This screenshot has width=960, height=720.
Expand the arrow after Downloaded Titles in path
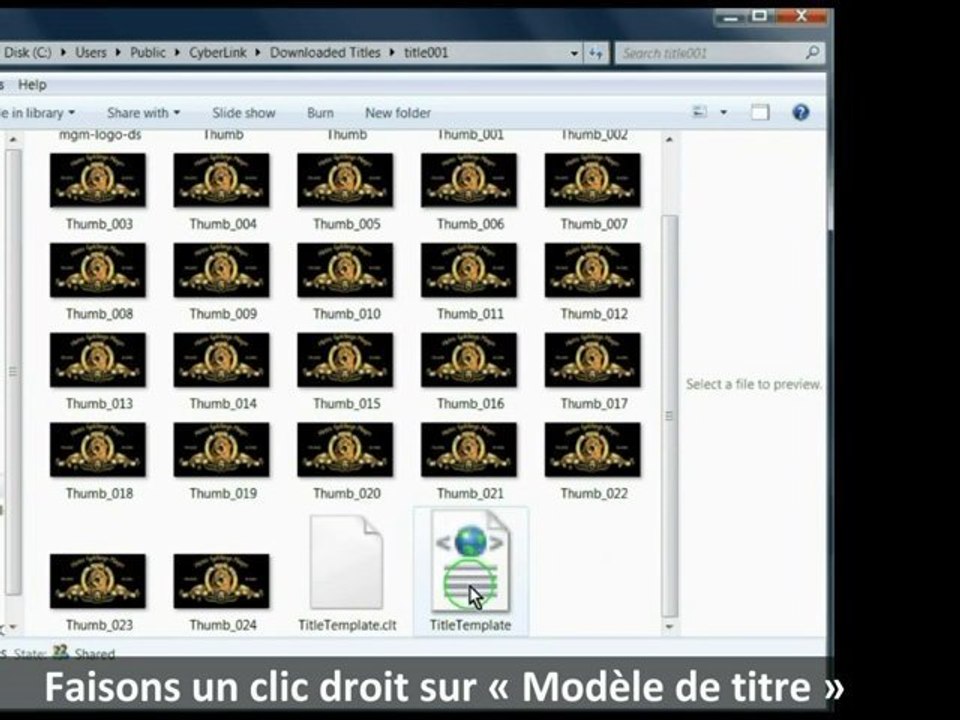tap(392, 53)
